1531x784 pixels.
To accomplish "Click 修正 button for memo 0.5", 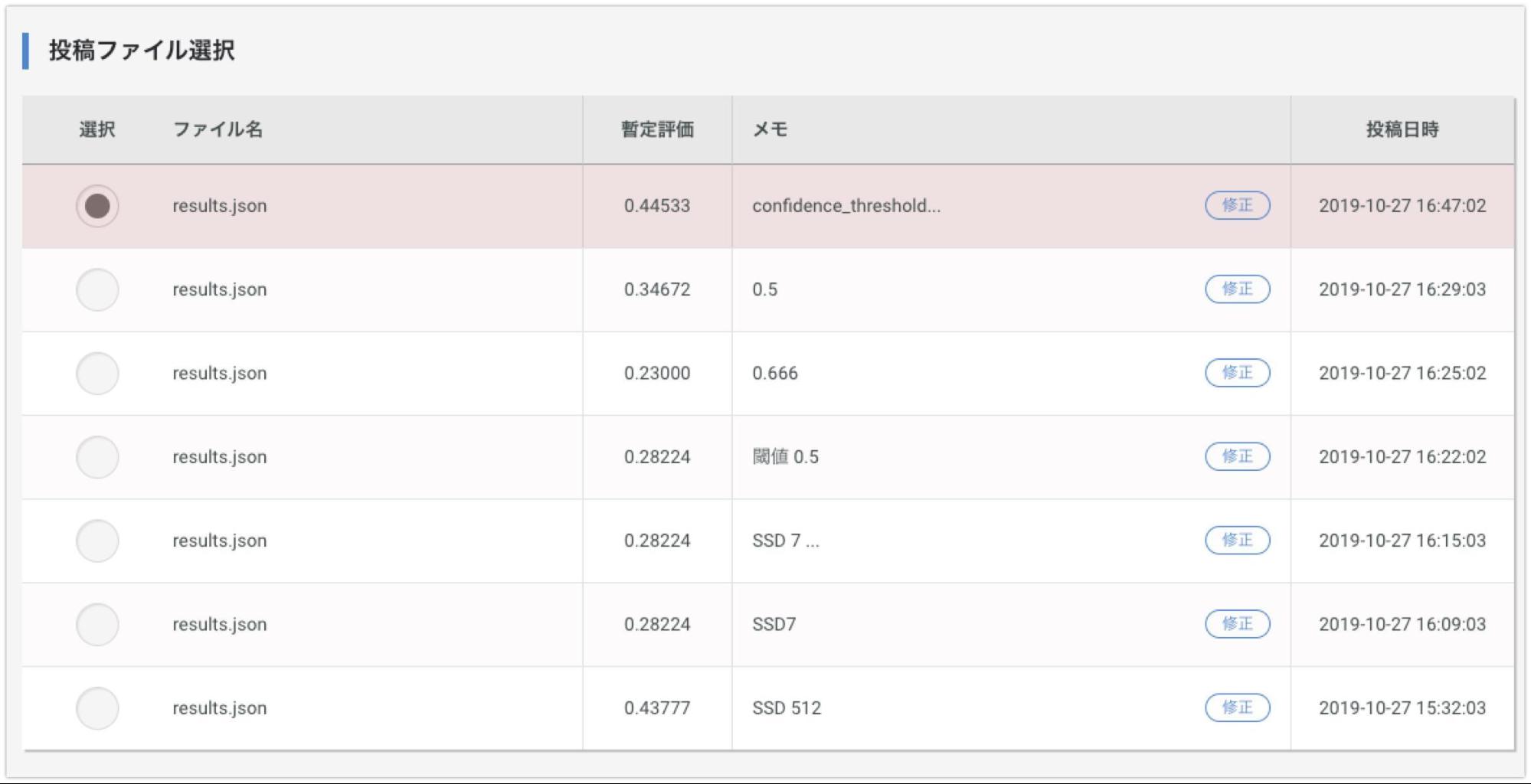I will pos(1238,289).
